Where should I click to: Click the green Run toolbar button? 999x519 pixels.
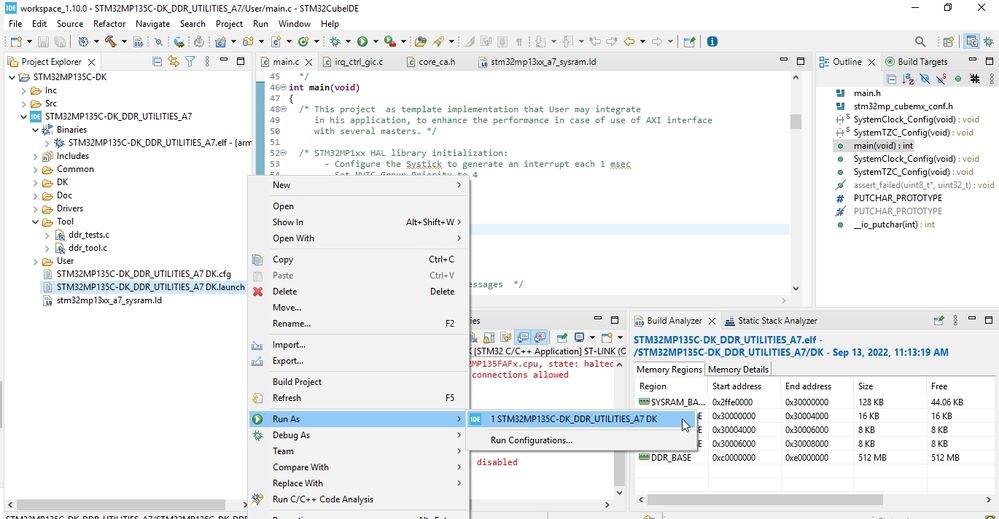click(362, 41)
